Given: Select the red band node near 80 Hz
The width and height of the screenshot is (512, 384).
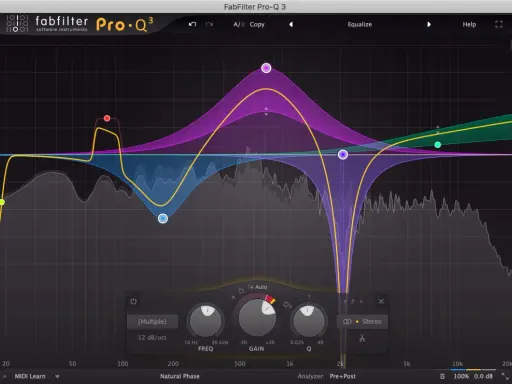Looking at the screenshot, I should [x=107, y=118].
